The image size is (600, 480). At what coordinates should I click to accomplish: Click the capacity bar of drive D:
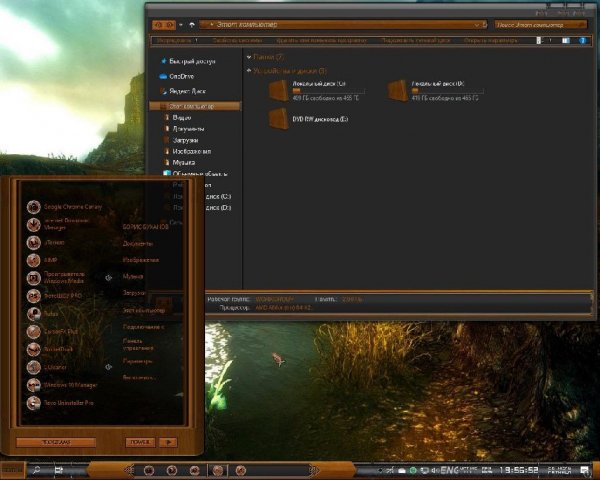(448, 91)
